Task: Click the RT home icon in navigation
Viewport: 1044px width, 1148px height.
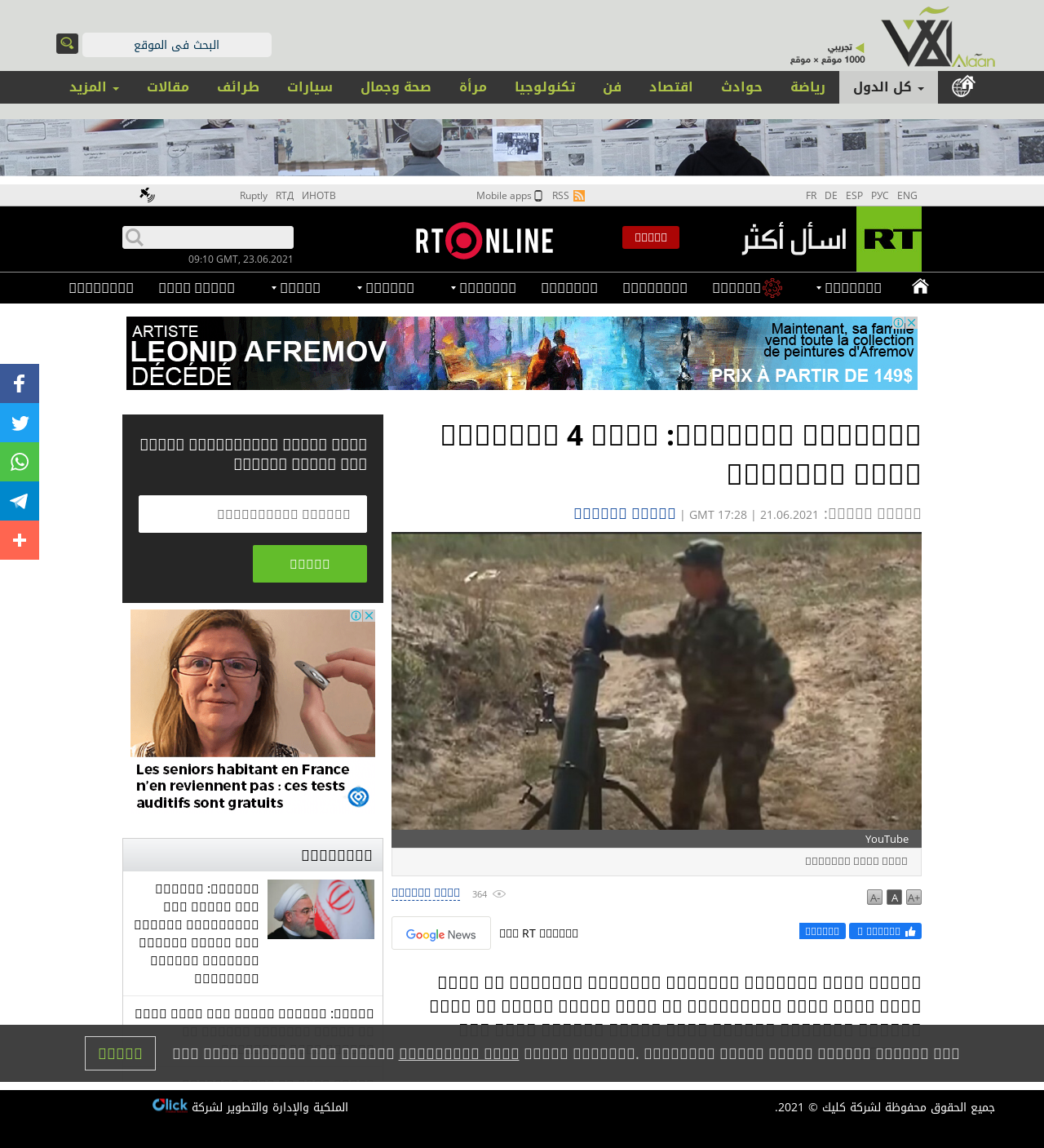Action: point(920,286)
